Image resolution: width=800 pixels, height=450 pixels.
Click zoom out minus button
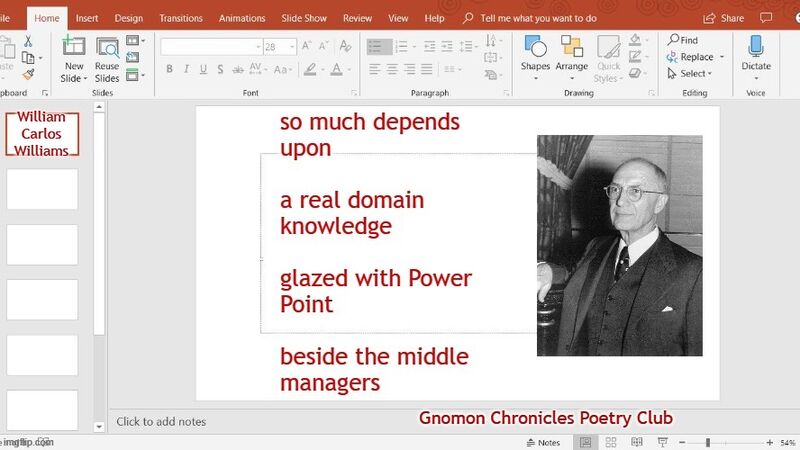coord(682,442)
